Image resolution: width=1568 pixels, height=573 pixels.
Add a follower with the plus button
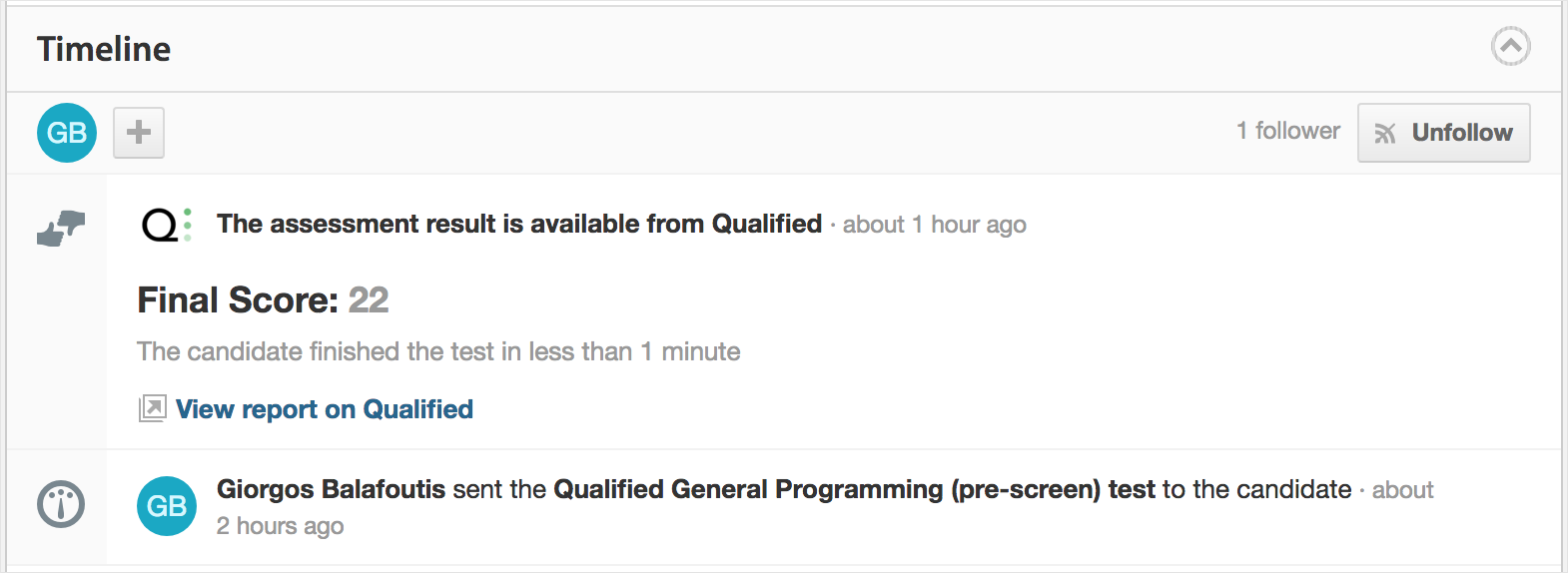pos(139,133)
